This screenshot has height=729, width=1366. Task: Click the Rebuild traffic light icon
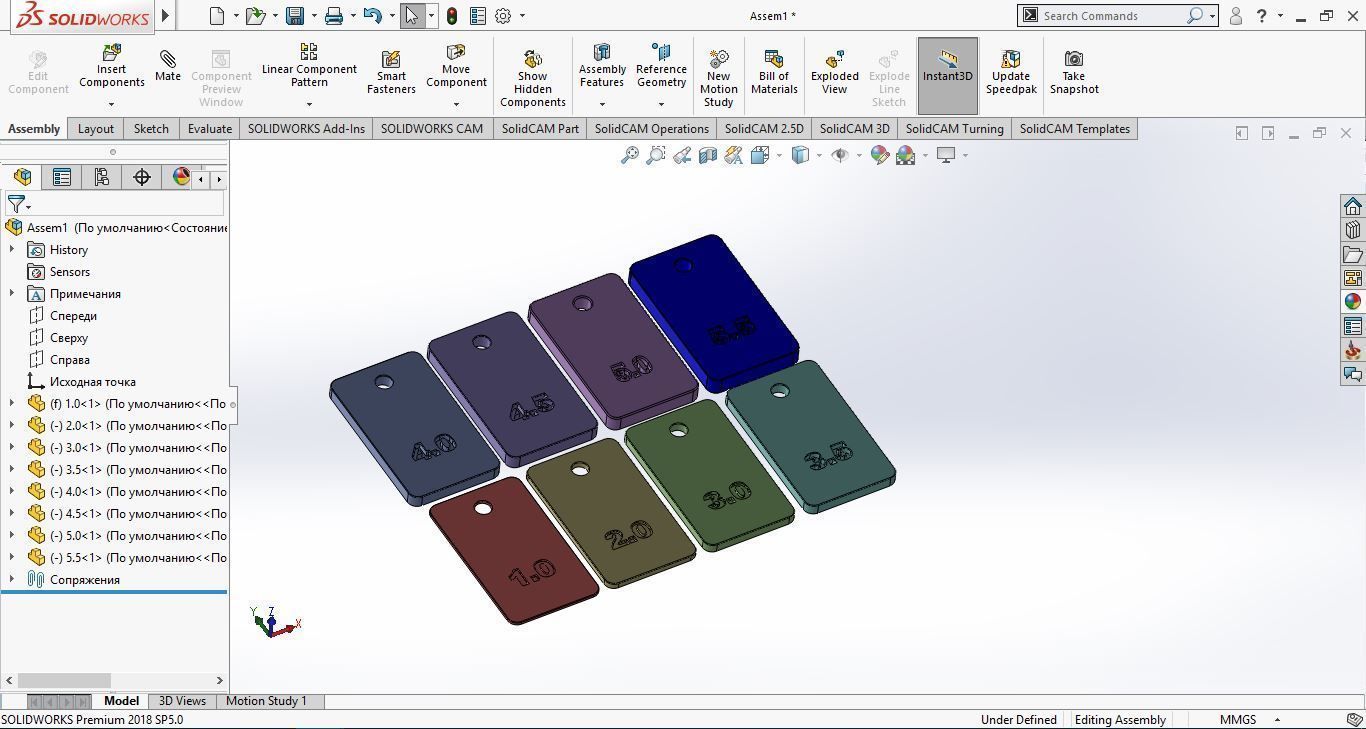[x=452, y=16]
